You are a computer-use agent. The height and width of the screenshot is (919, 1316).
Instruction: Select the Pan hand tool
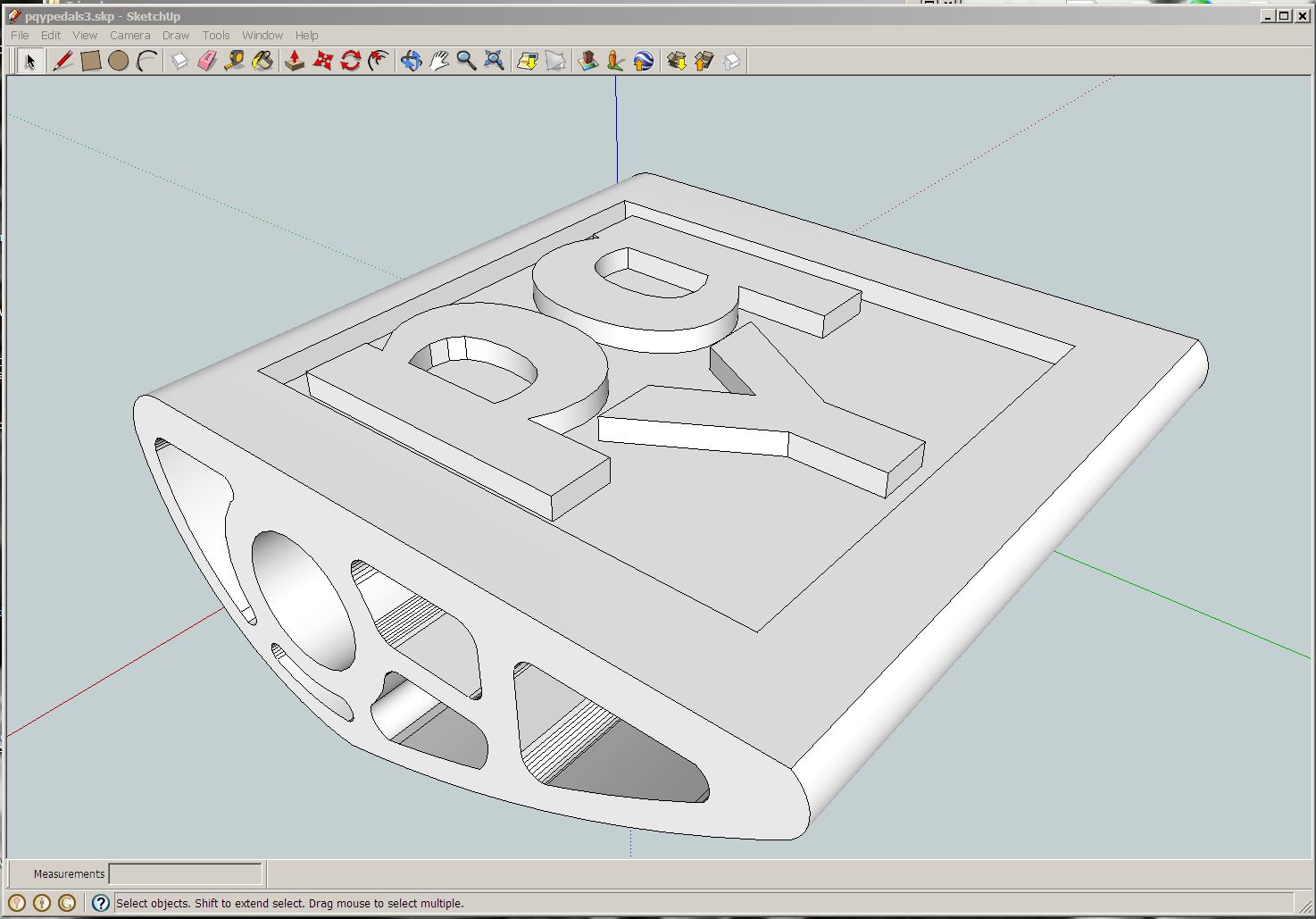tap(438, 61)
